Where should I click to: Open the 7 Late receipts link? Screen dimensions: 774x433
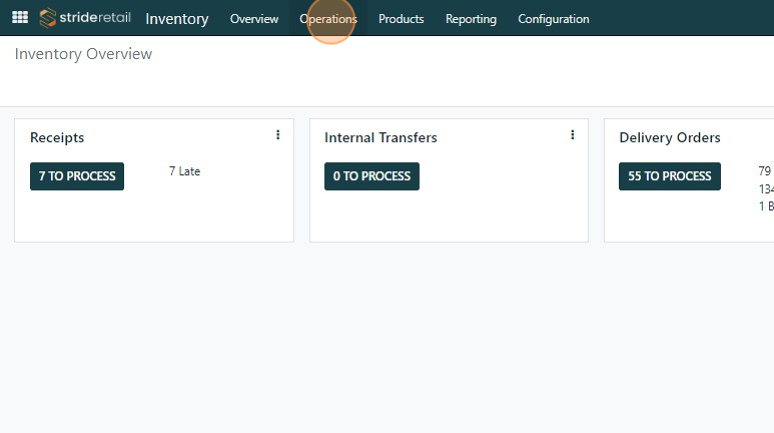pyautogui.click(x=185, y=172)
